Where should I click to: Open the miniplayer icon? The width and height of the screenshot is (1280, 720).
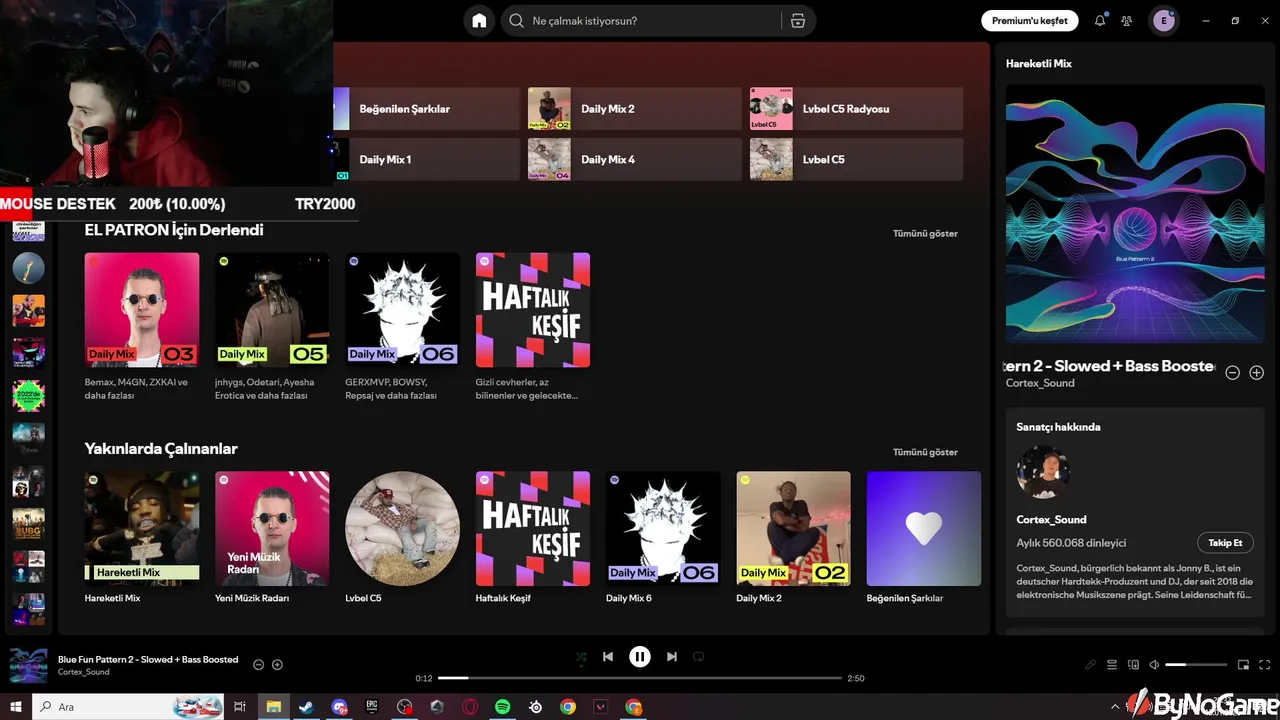click(1244, 665)
